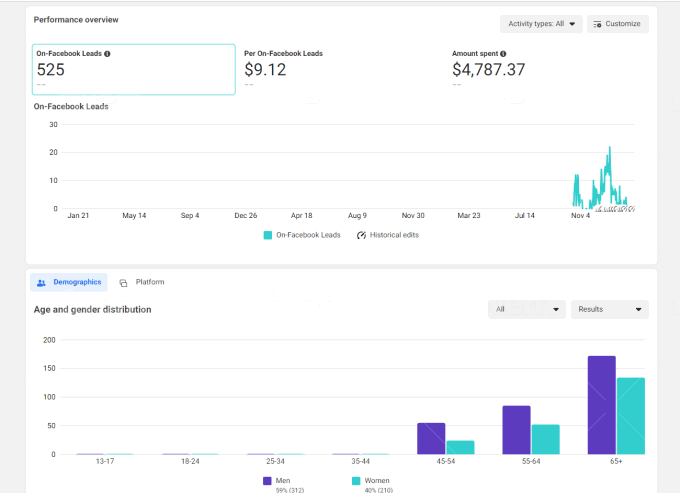680x493 pixels.
Task: Expand the All filter dropdown
Action: tap(526, 310)
